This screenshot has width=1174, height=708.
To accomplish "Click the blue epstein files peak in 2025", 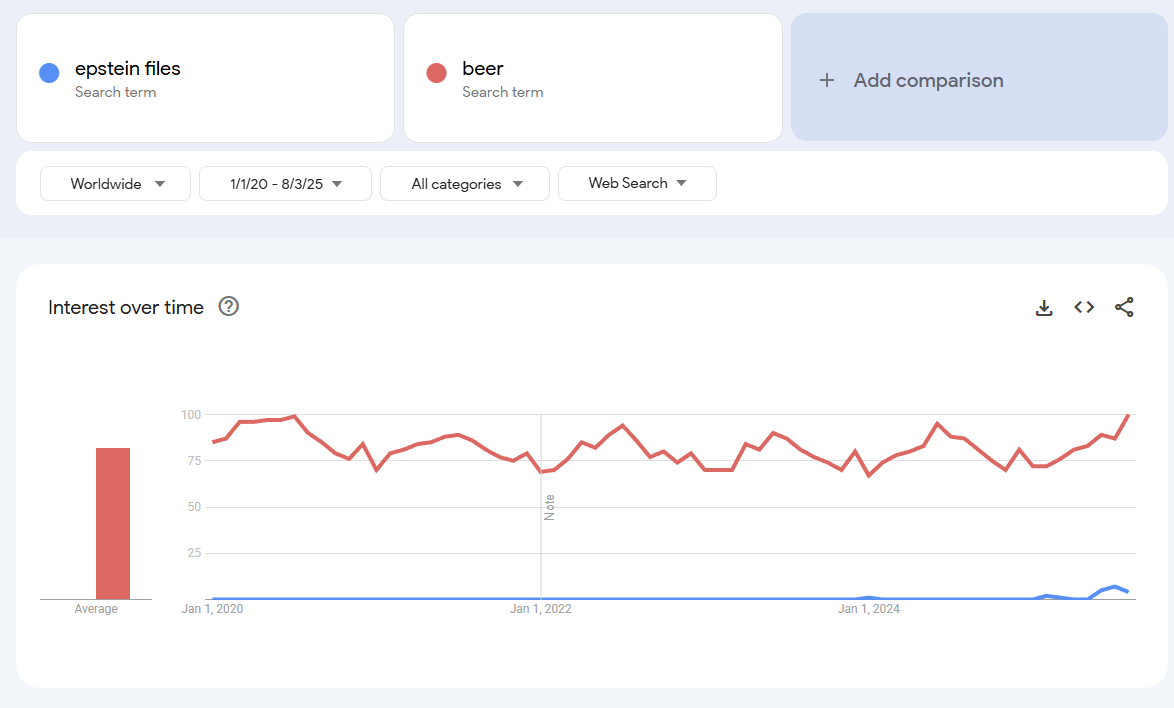I will (x=1115, y=587).
